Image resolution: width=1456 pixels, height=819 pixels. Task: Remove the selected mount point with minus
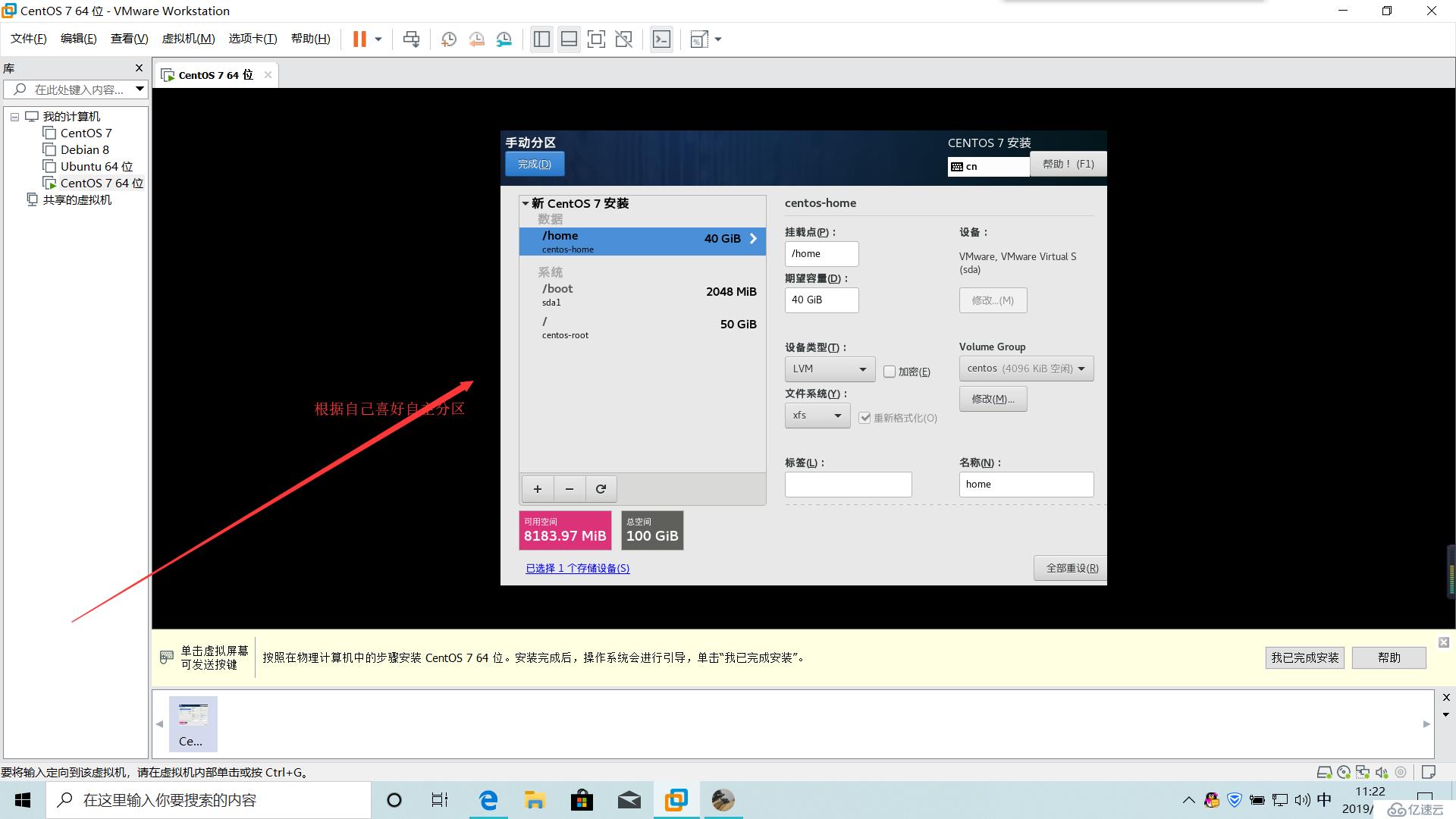click(x=570, y=488)
